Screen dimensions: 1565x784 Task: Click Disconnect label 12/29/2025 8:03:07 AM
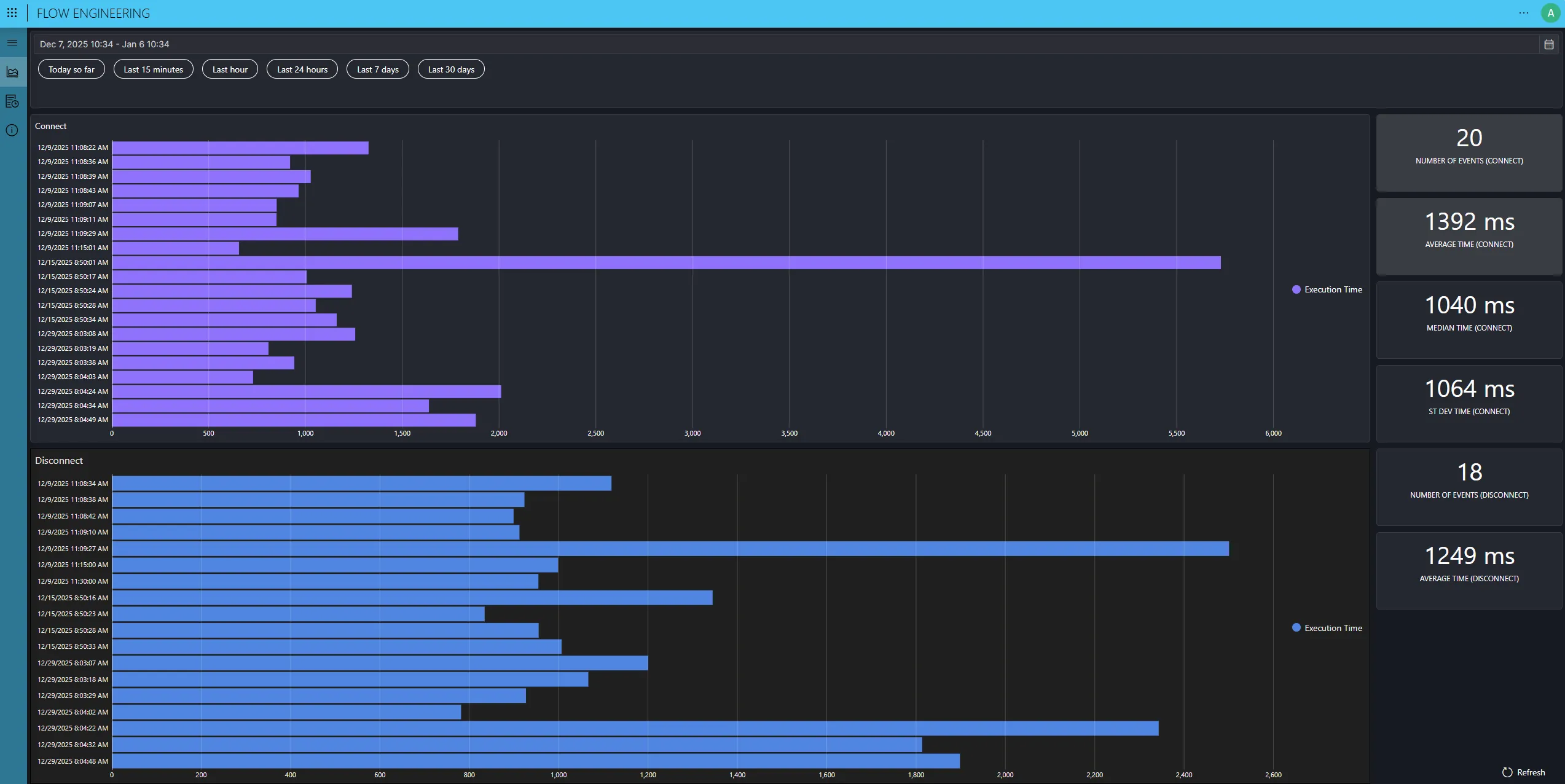(73, 663)
